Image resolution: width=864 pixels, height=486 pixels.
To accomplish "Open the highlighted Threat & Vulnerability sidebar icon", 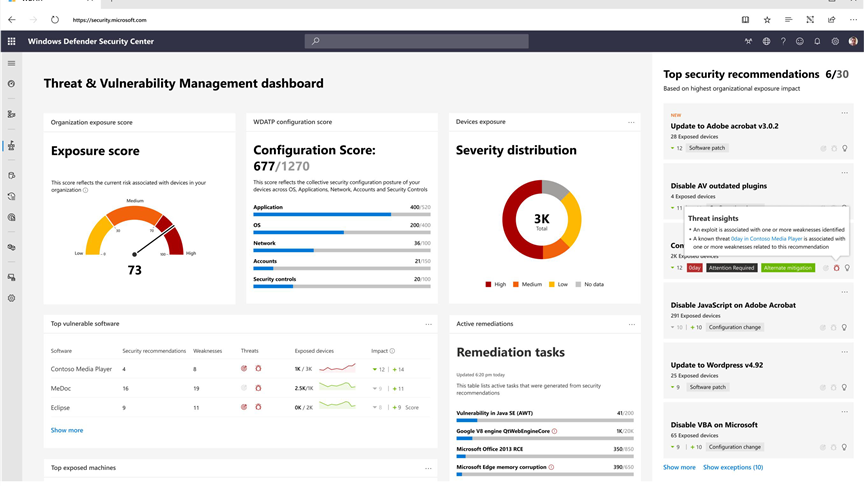I will coord(12,146).
